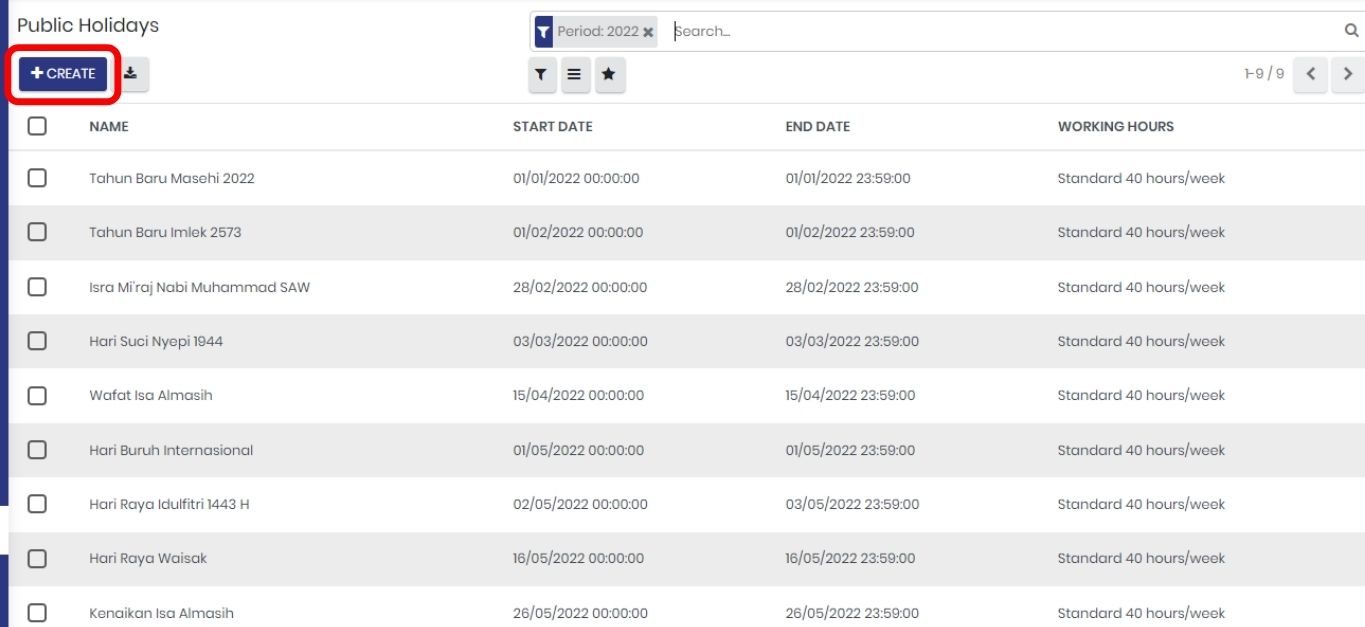1365x627 pixels.
Task: Check the Wafat Isa Almasih row
Action: click(x=37, y=395)
